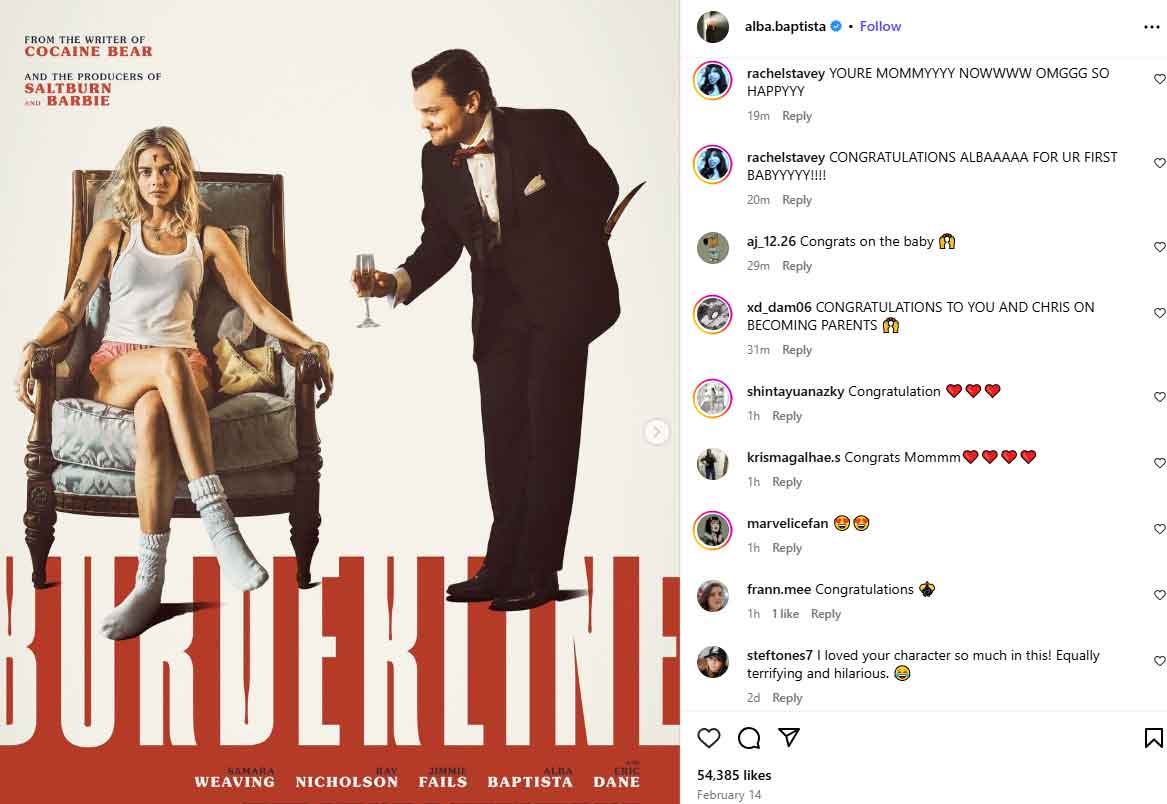Viewport: 1167px width, 804px height.
Task: Click the marvelicefan username
Action: 786,522
